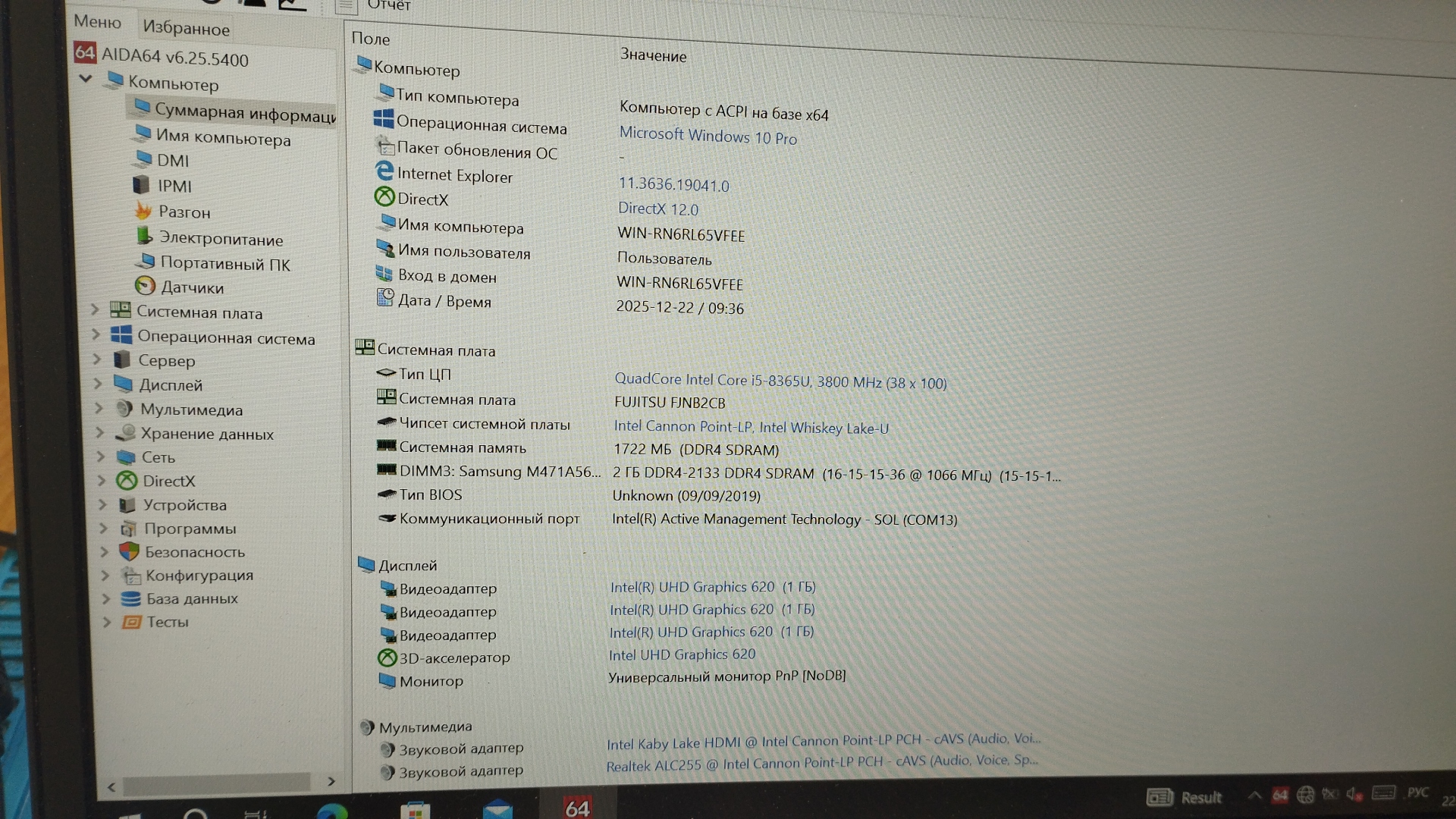This screenshot has width=1456, height=819.
Task: Collapse the Компьютер tree node
Action: (85, 79)
